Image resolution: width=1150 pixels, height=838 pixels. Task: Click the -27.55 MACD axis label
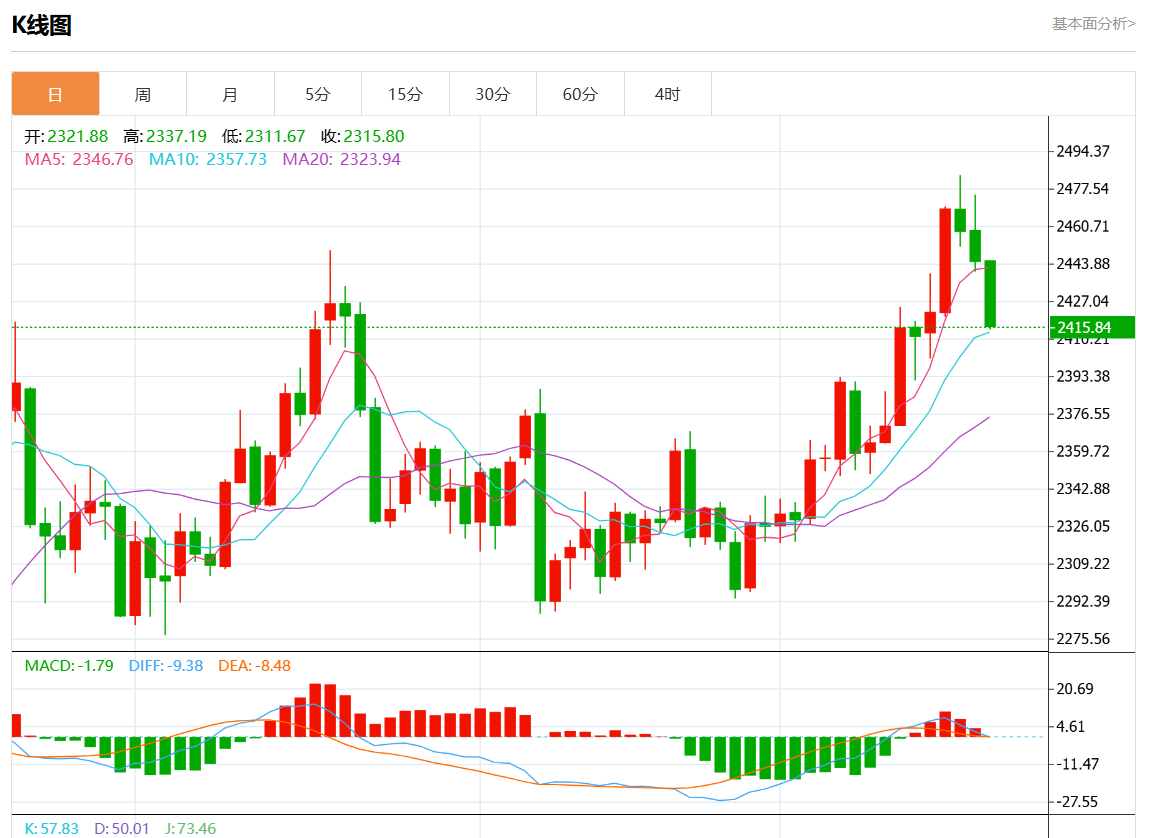pyautogui.click(x=1077, y=801)
